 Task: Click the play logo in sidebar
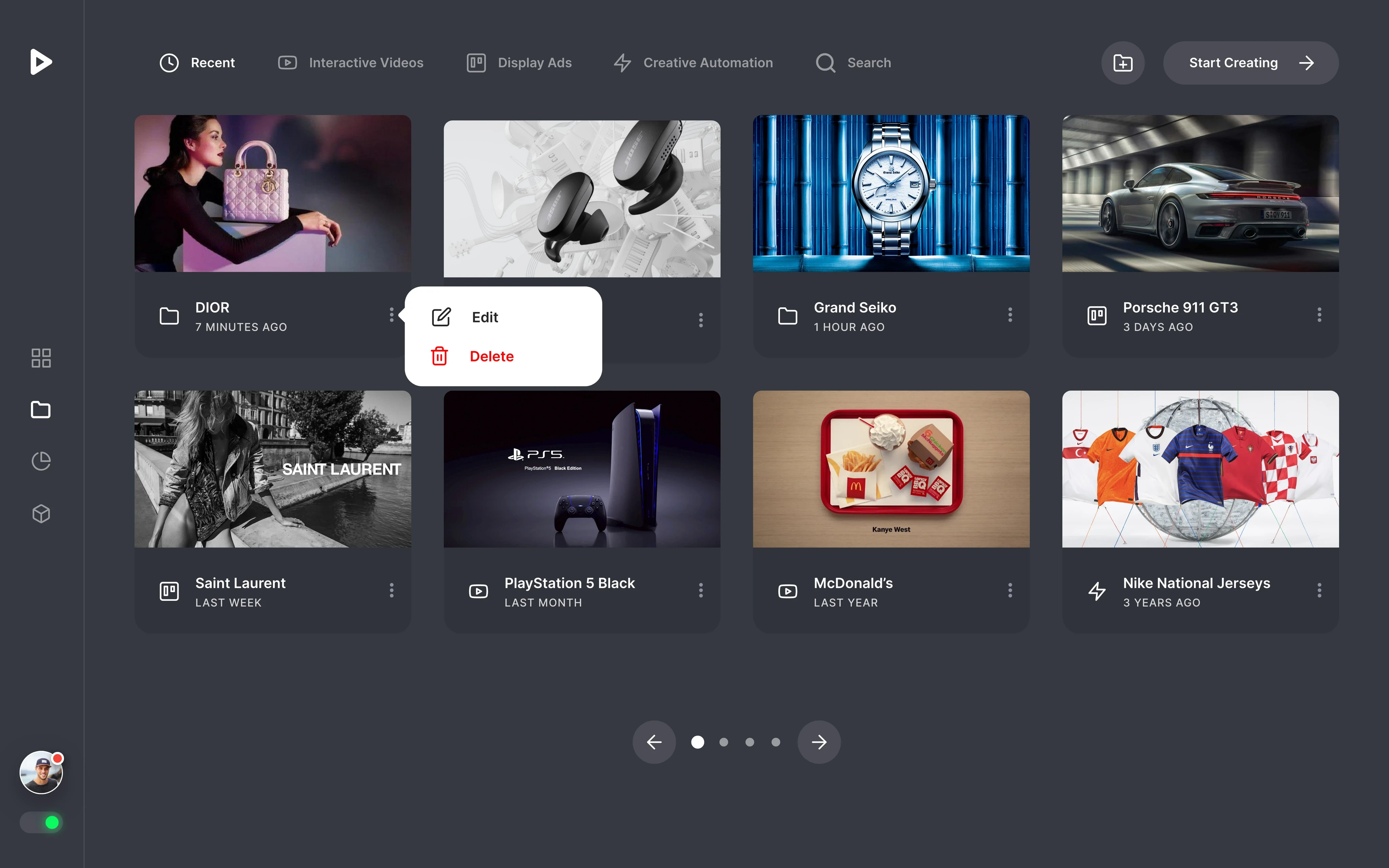[41, 62]
